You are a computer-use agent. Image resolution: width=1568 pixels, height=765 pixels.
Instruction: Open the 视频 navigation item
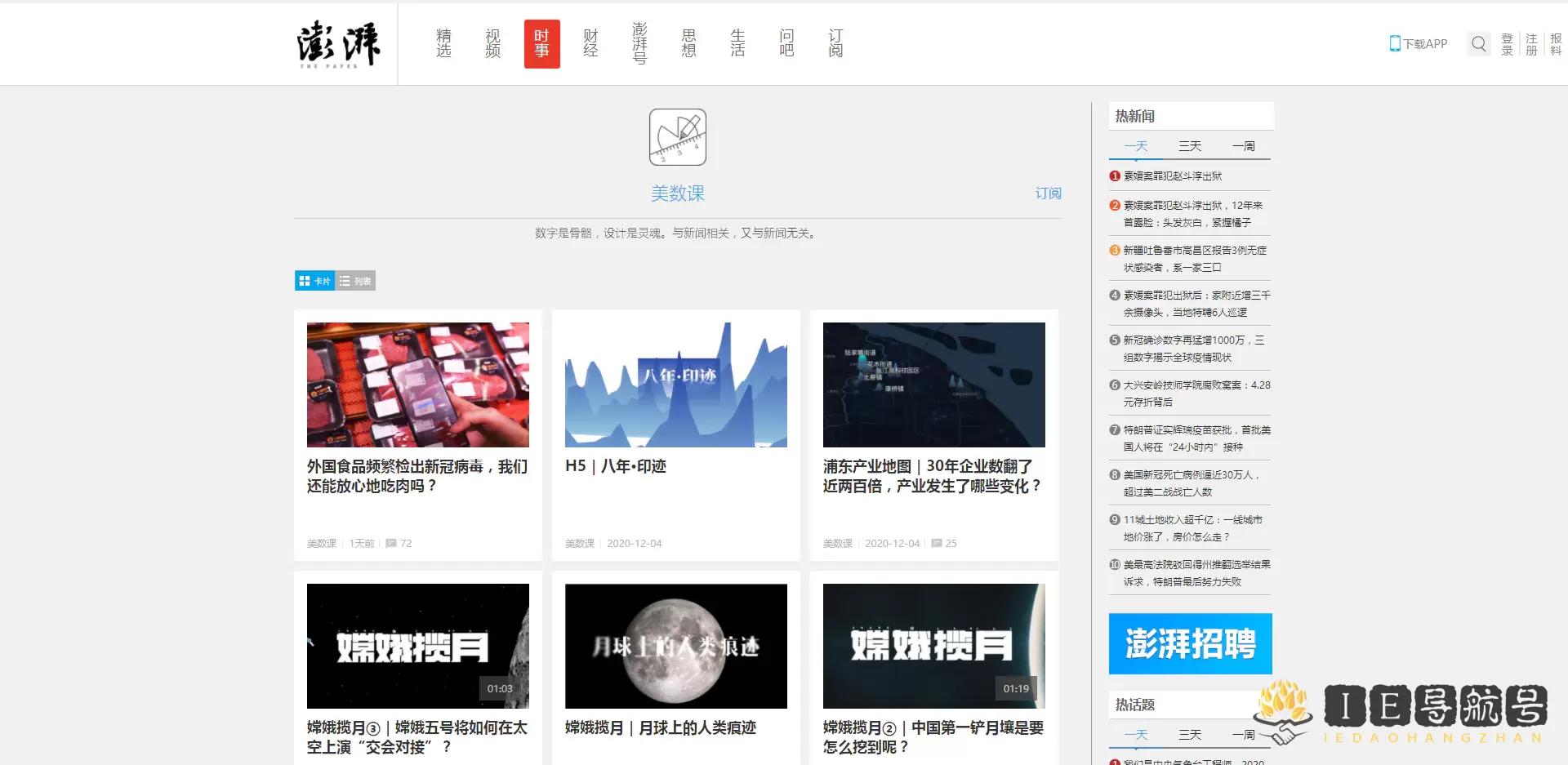[x=492, y=44]
